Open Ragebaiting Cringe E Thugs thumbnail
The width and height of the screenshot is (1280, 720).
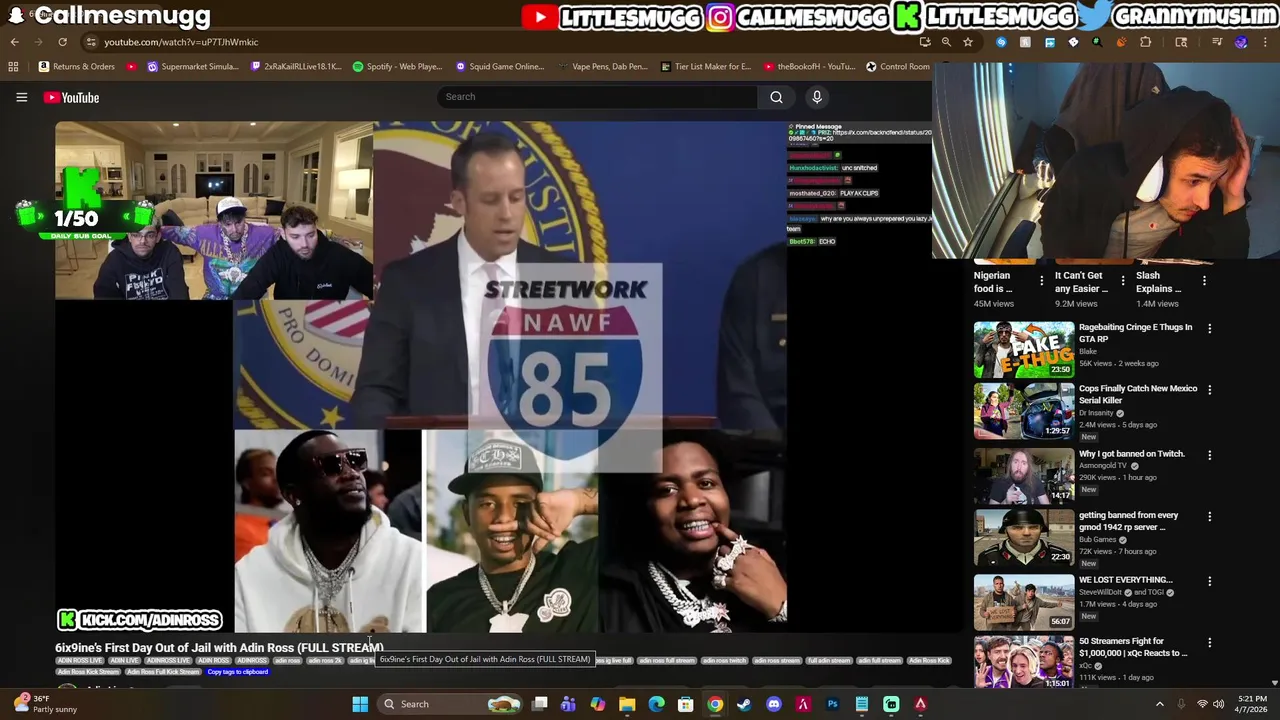click(1024, 349)
